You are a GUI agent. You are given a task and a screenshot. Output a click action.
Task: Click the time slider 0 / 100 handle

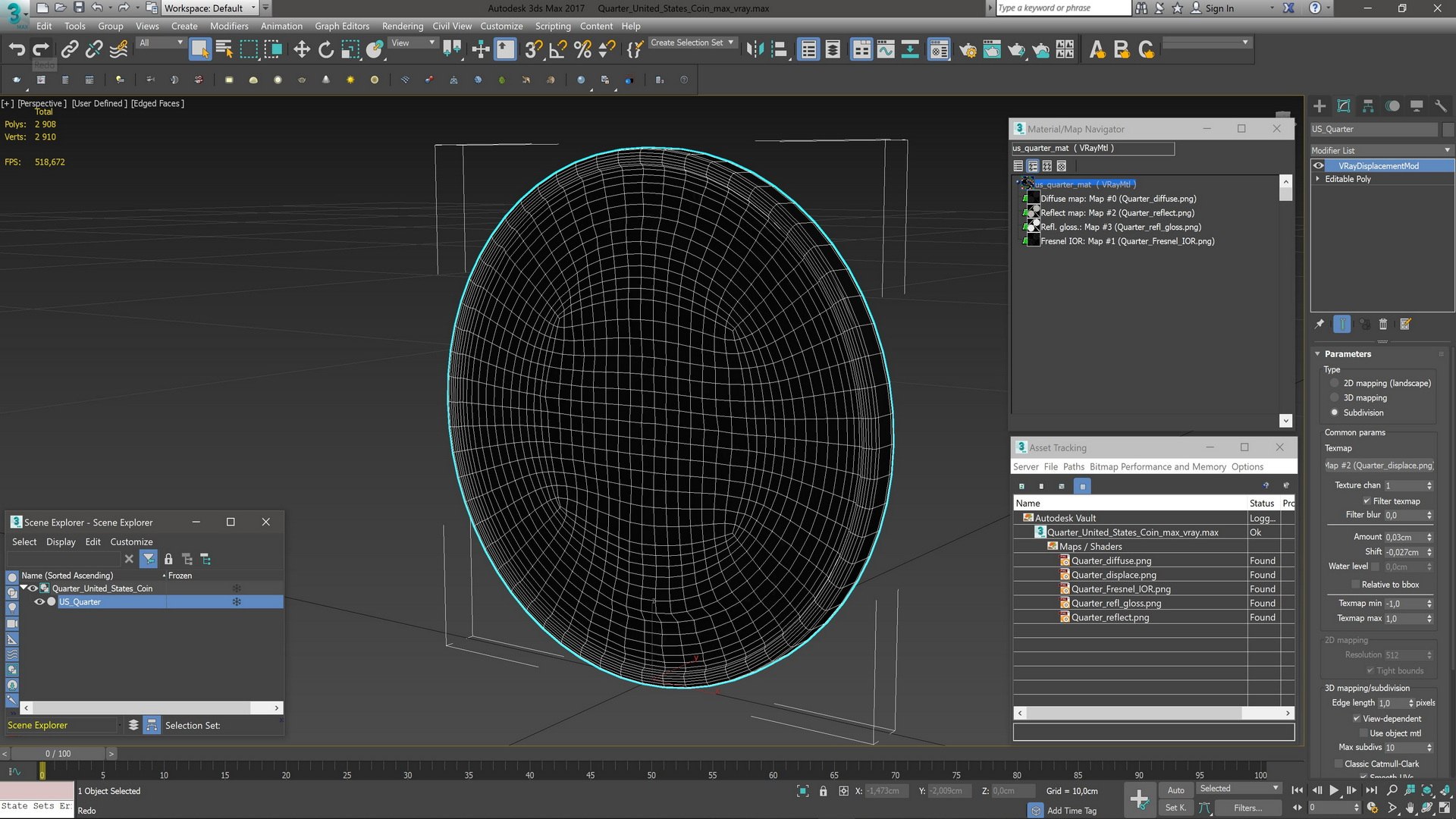[x=58, y=754]
